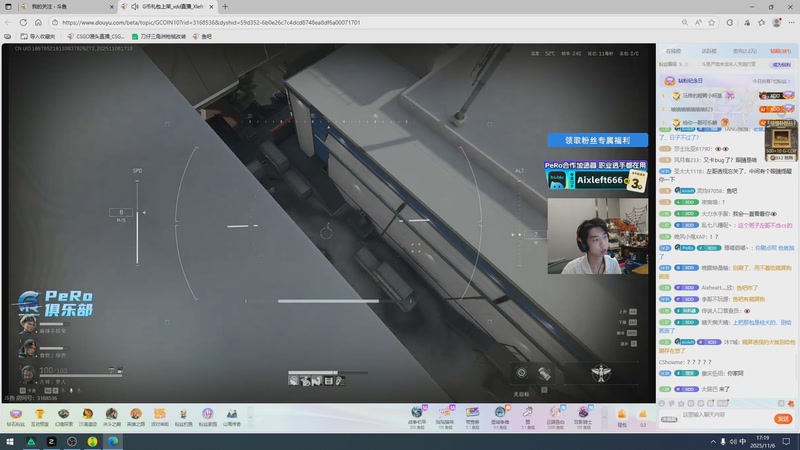800x450 pixels.
Task: Select the second leaderboard tab in chat panel
Action: [x=709, y=51]
